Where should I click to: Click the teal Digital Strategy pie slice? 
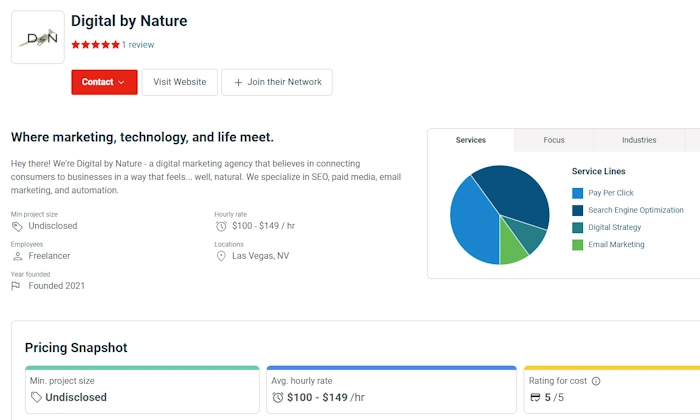click(x=531, y=234)
